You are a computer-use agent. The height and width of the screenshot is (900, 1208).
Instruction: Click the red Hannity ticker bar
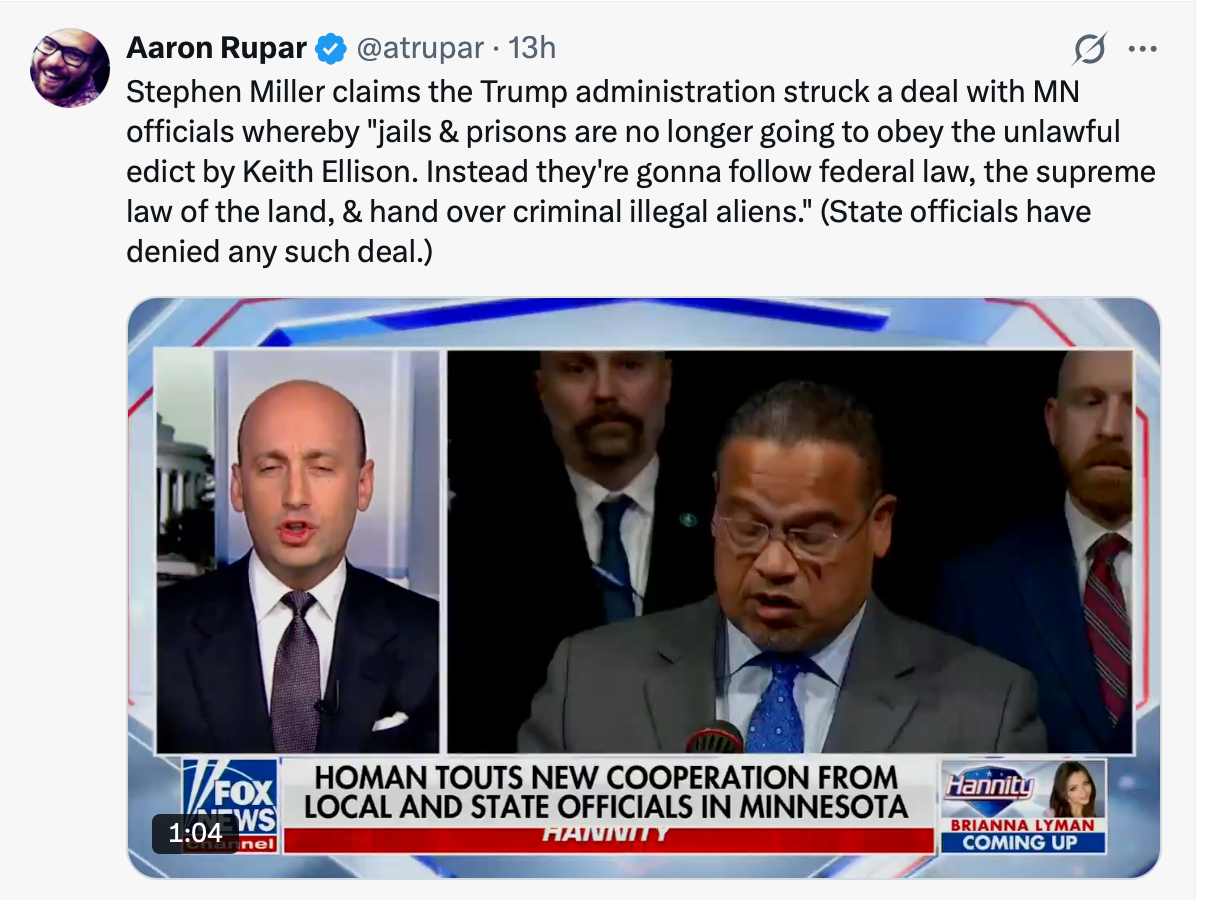(x=609, y=838)
